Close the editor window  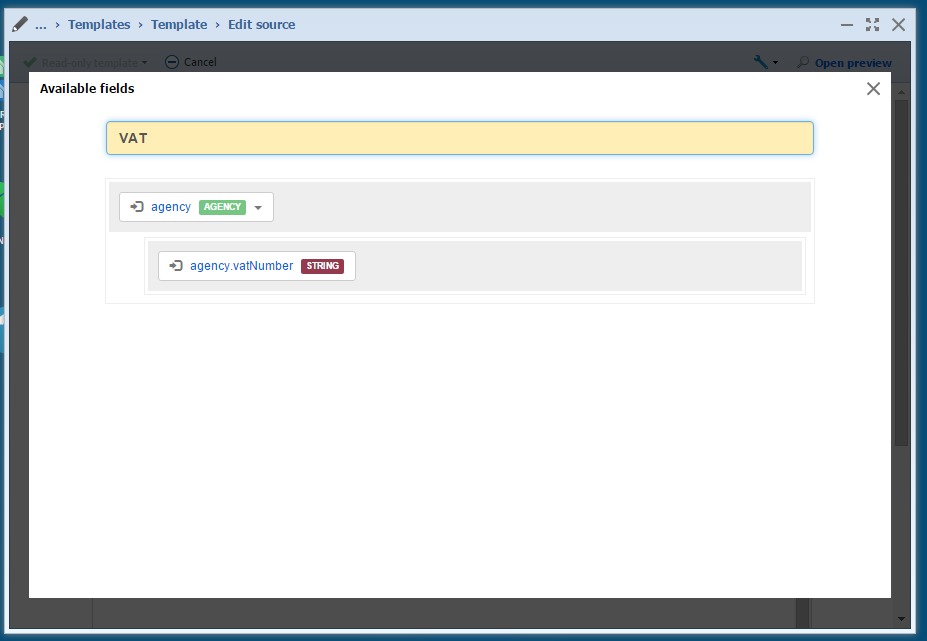pyautogui.click(x=898, y=25)
